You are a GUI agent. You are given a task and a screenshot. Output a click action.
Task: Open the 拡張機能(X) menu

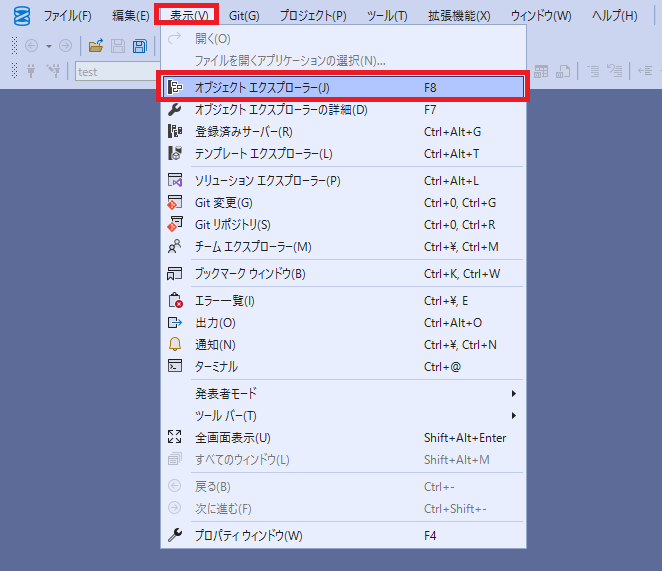pyautogui.click(x=459, y=16)
